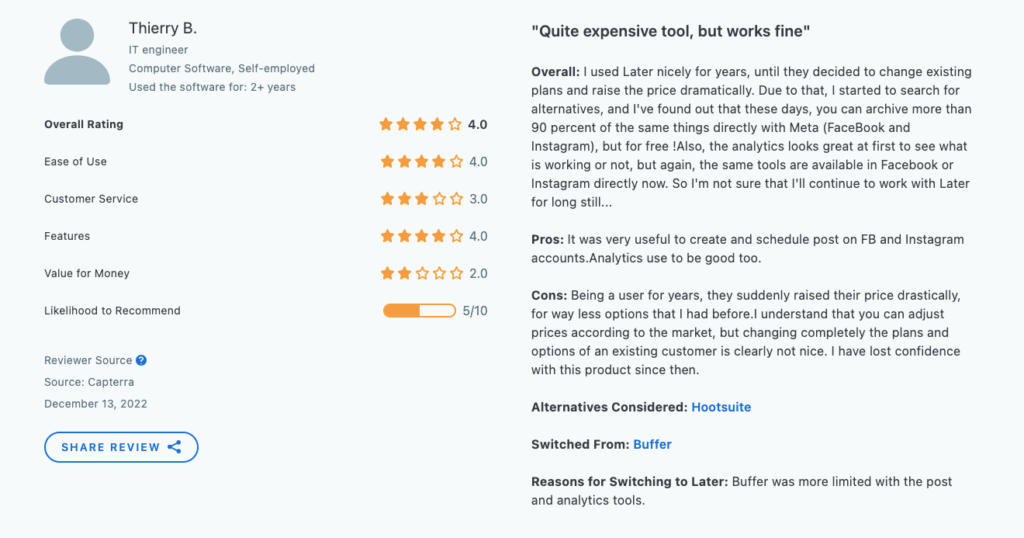The height and width of the screenshot is (538, 1024).
Task: Click the Customer Service star rating
Action: [421, 198]
